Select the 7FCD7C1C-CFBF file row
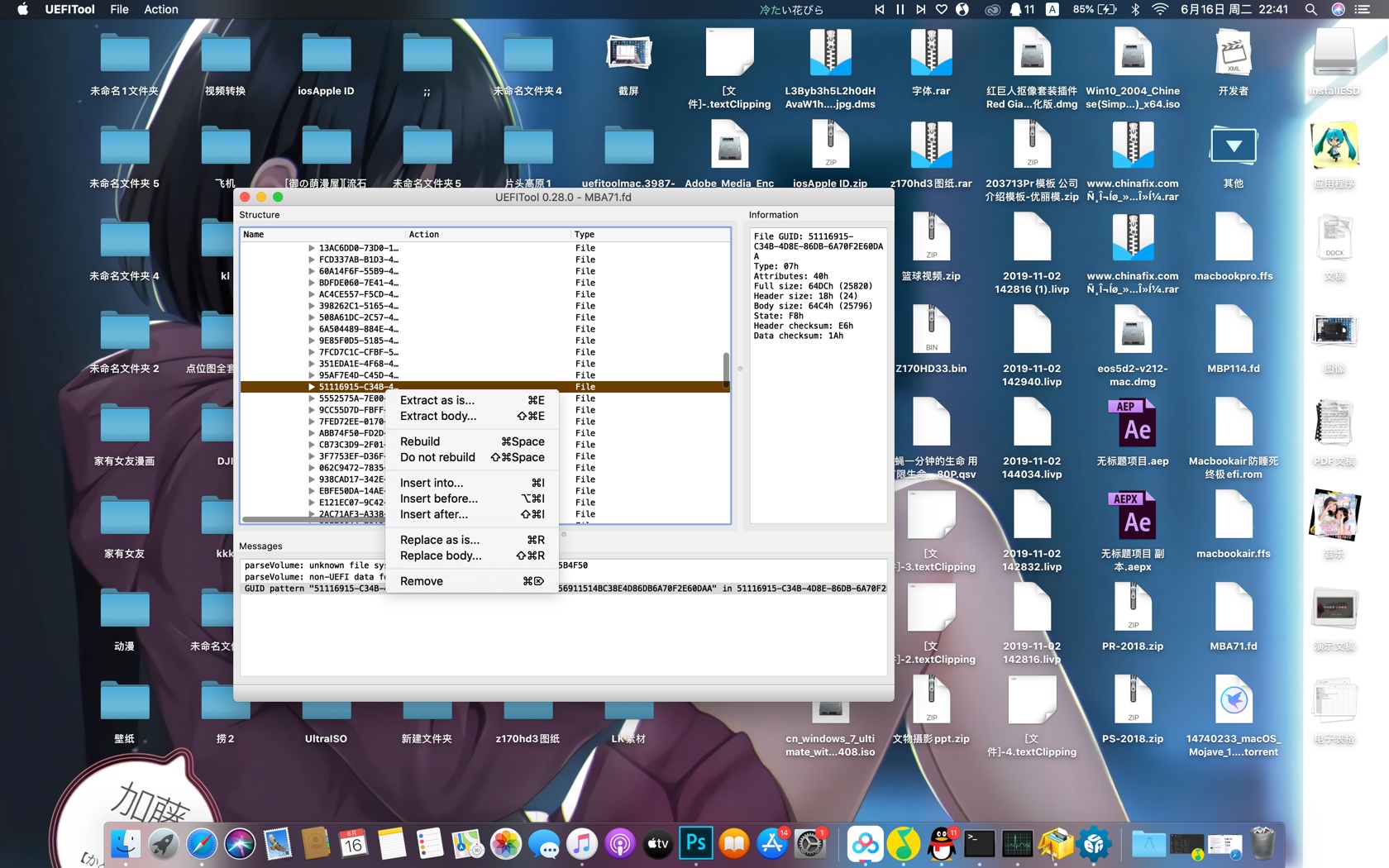The image size is (1389, 868). tap(485, 352)
